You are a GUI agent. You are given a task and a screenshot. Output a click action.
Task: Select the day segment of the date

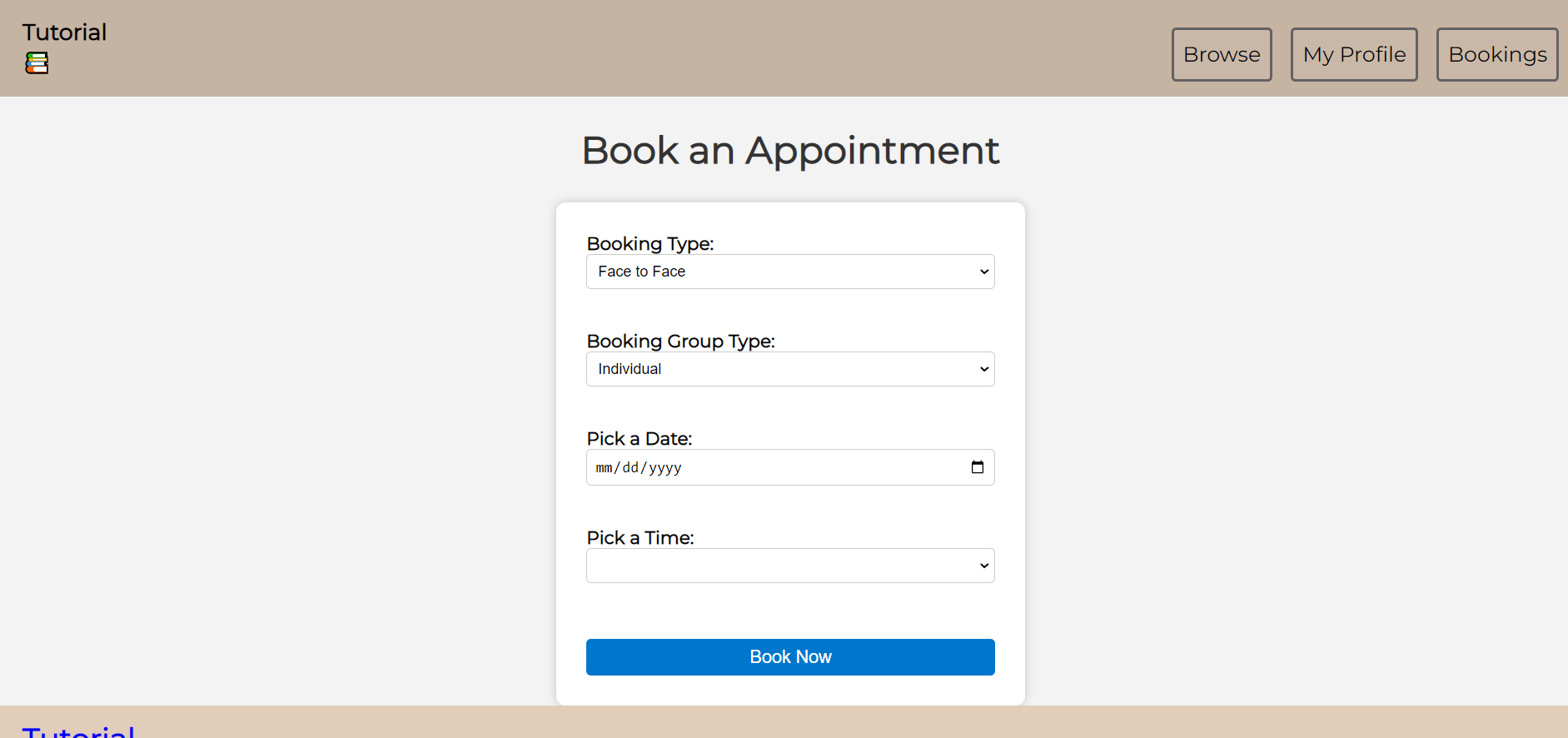pyautogui.click(x=630, y=468)
